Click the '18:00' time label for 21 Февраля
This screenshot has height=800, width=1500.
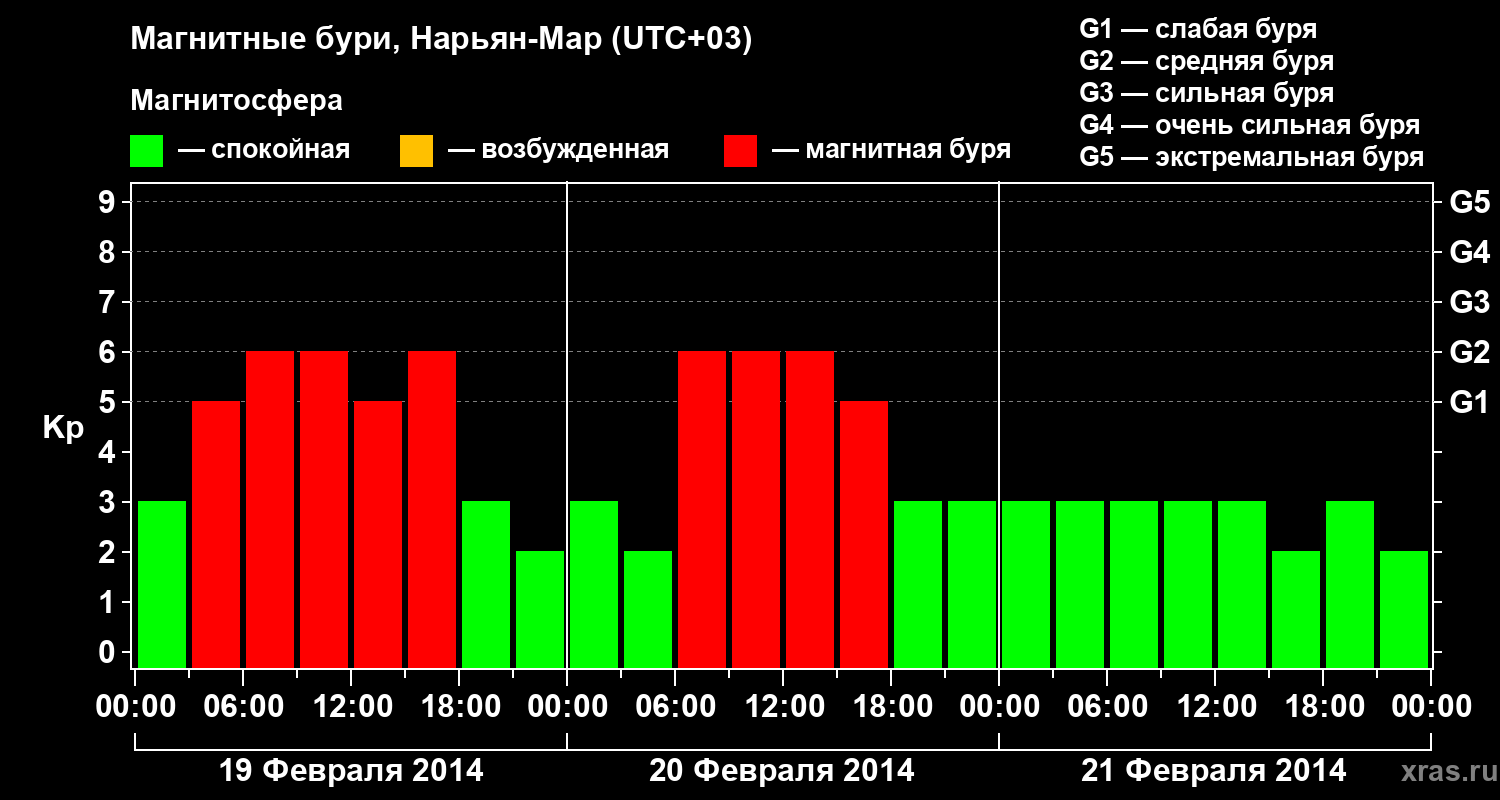[x=1323, y=707]
